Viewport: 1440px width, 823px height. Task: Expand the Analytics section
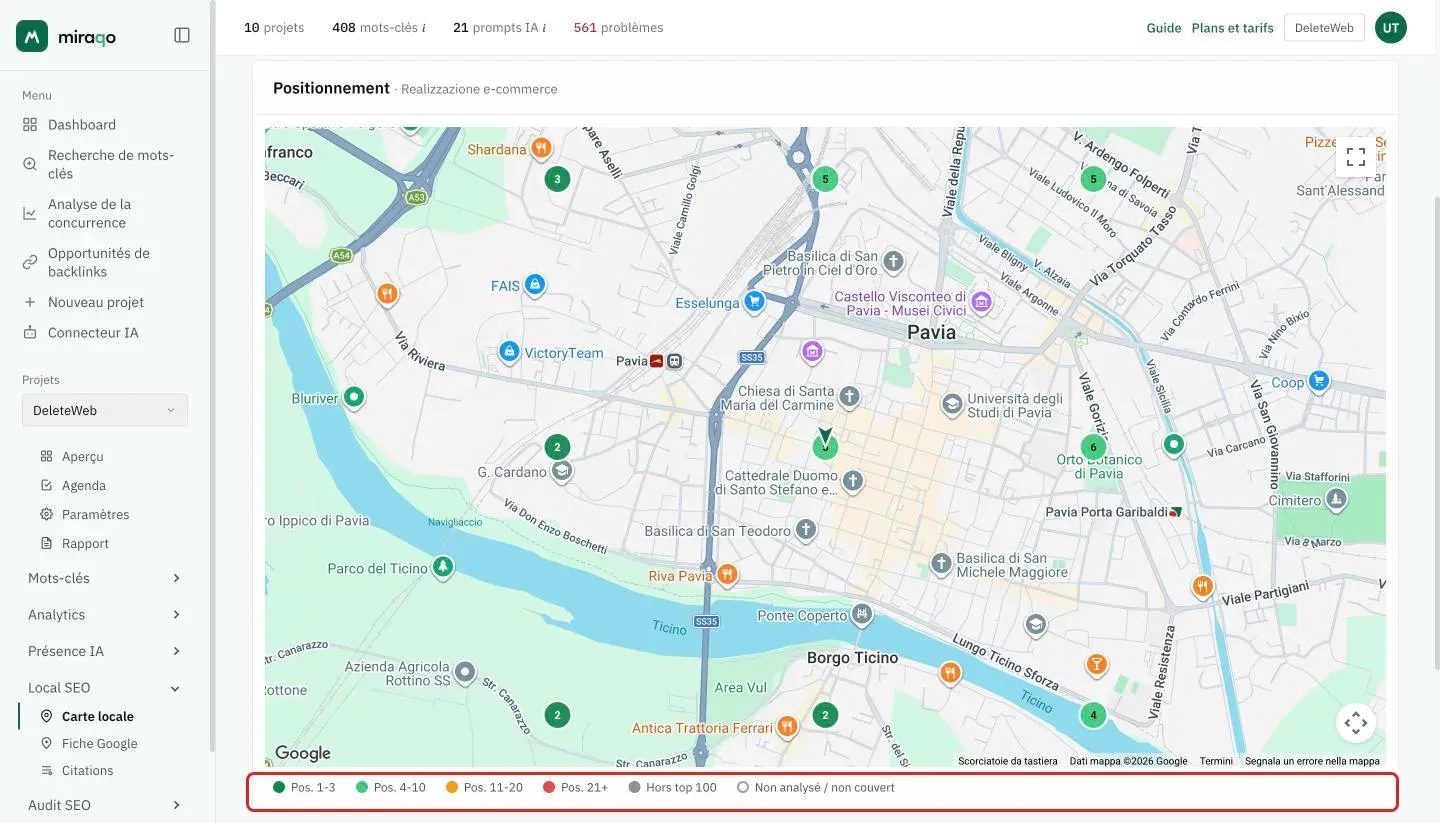(x=104, y=615)
